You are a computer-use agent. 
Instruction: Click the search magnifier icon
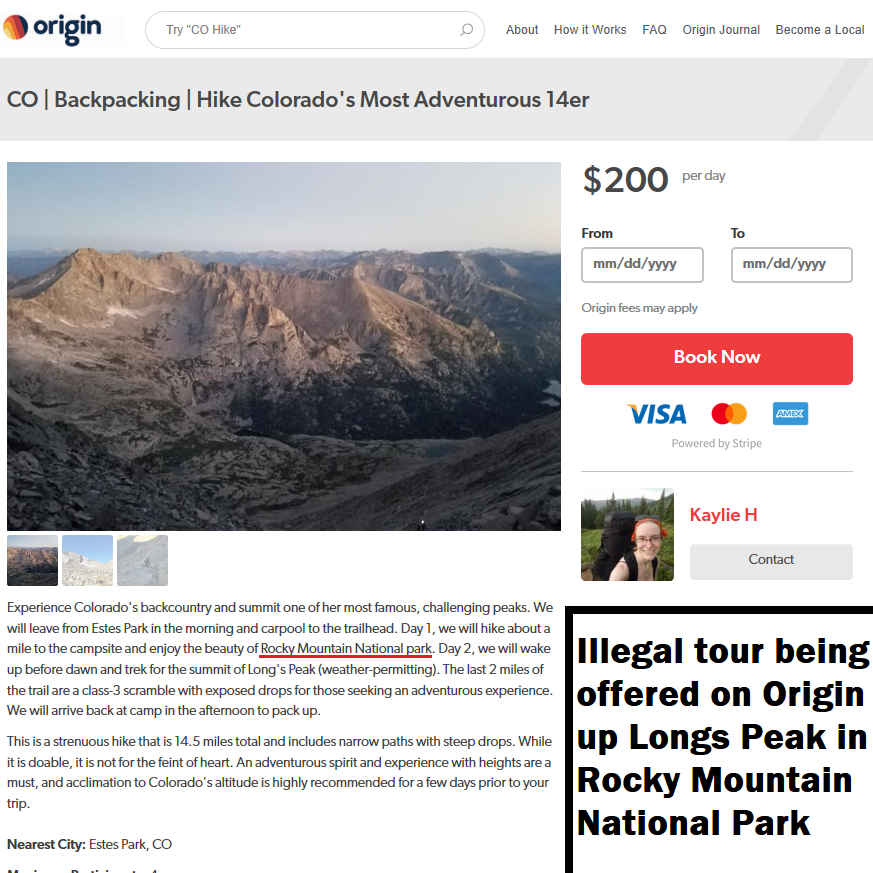click(467, 30)
